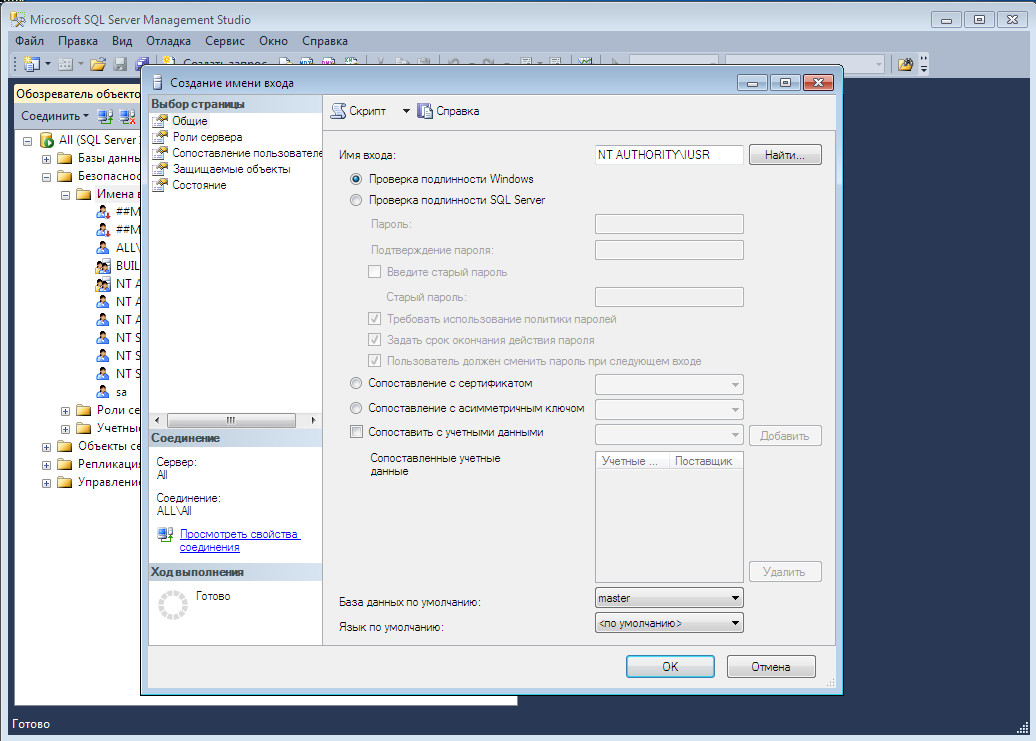The image size is (1036, 741).
Task: Click the dialog title bar server icon
Action: 157,83
